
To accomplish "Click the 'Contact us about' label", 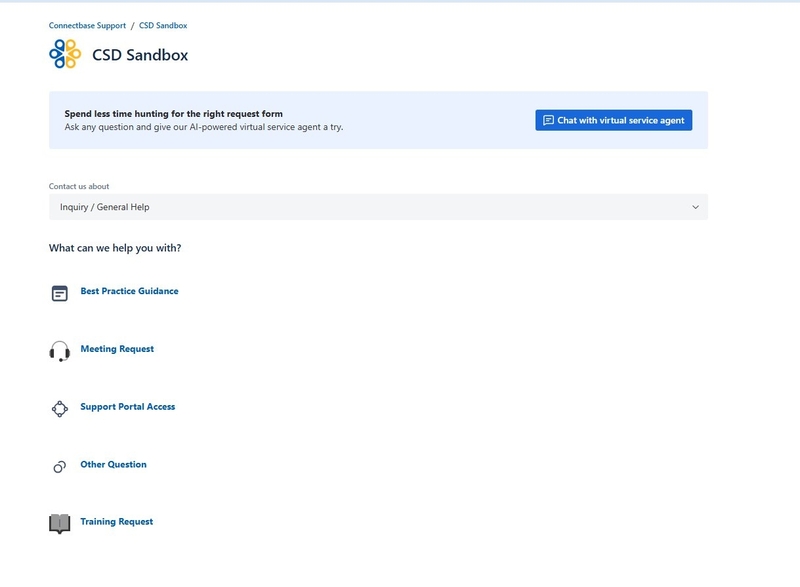I will click(79, 187).
